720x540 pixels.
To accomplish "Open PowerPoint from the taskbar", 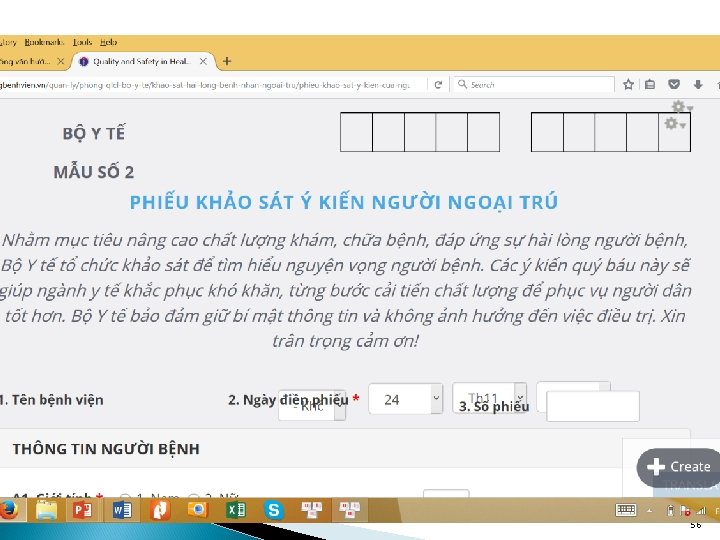I will pyautogui.click(x=83, y=510).
